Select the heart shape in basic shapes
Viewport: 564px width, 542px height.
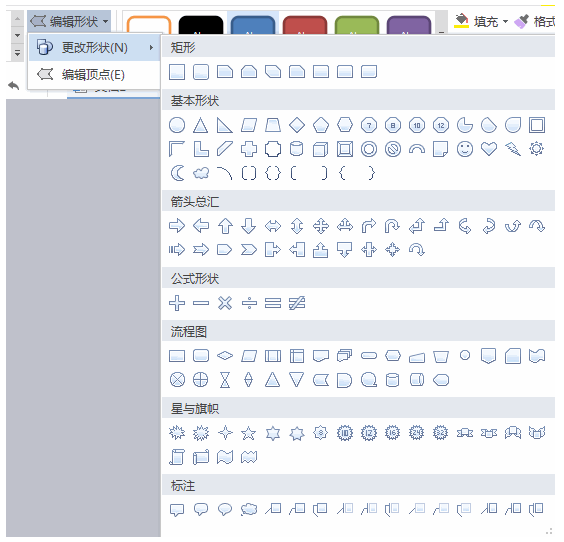(x=489, y=149)
